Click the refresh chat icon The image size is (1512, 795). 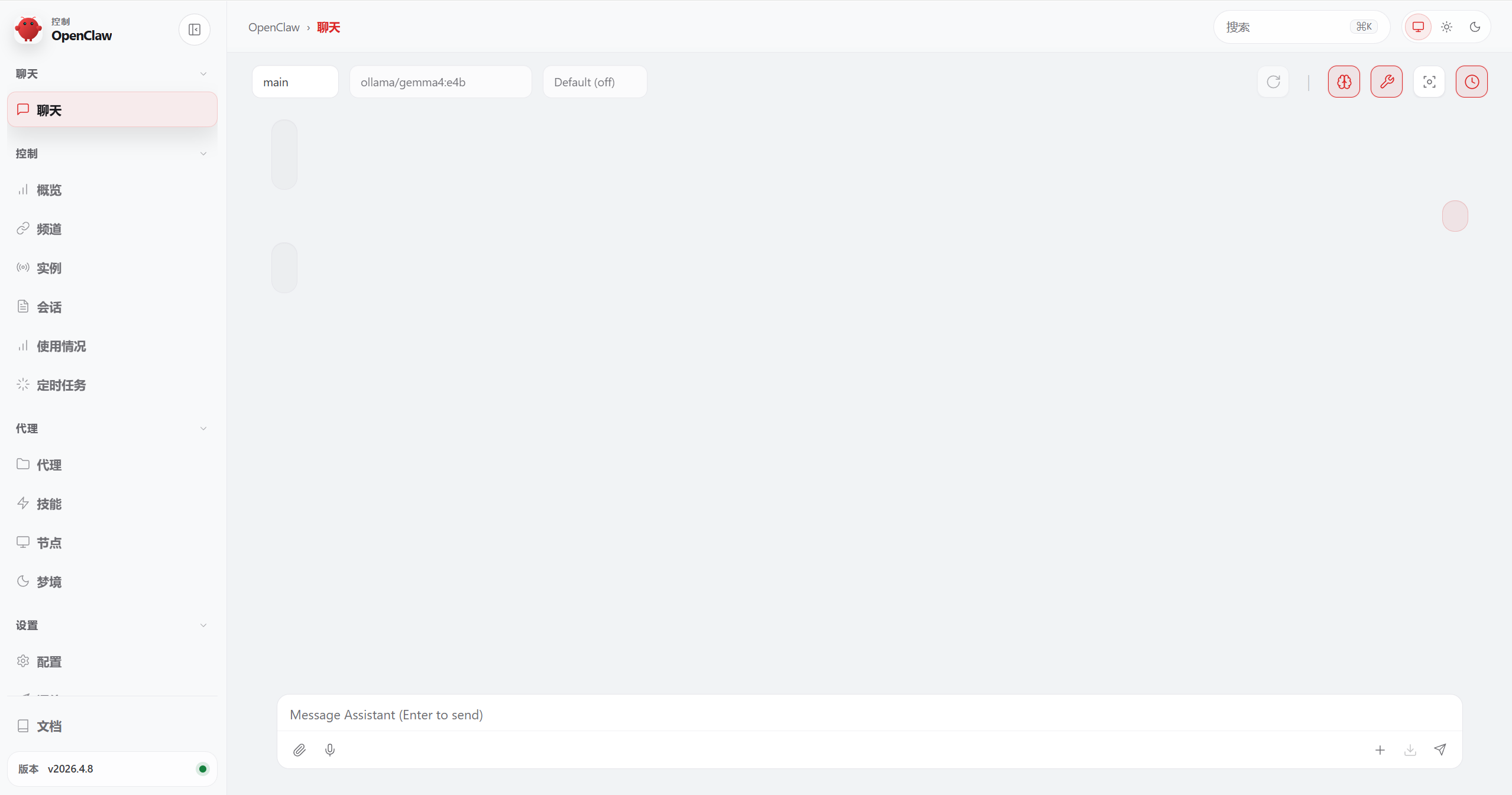[1273, 82]
